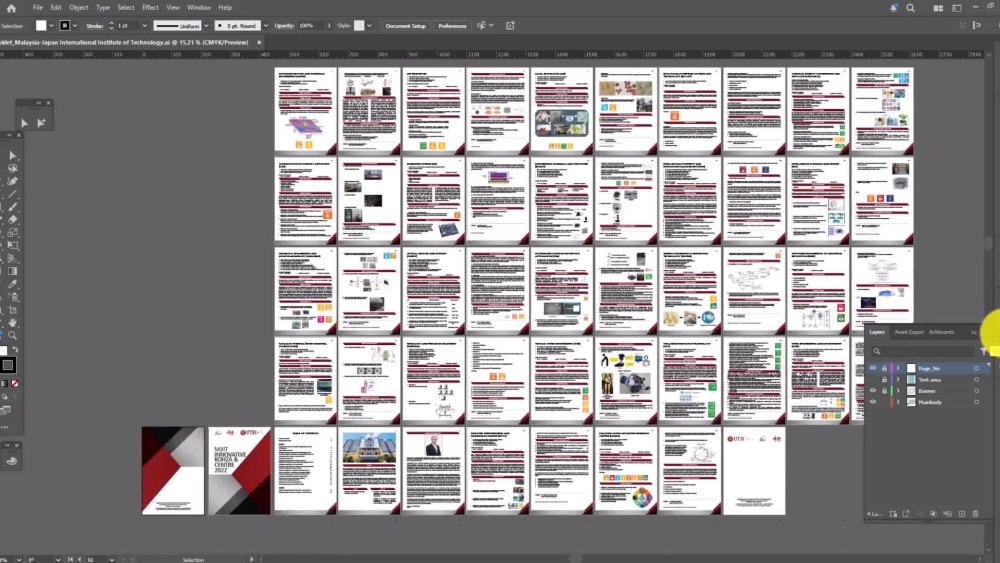Image resolution: width=1000 pixels, height=563 pixels.
Task: Toggle visibility of the Text area layer
Action: click(872, 380)
